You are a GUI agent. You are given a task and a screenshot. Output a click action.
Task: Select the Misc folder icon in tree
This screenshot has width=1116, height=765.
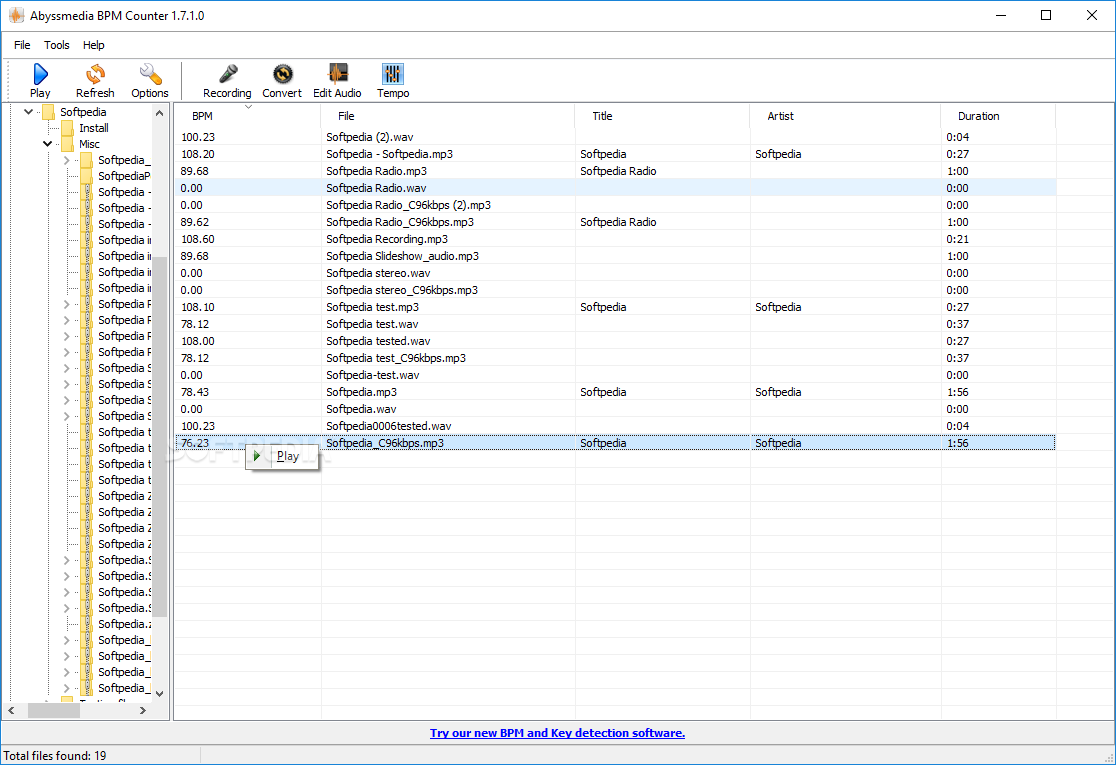tap(68, 144)
